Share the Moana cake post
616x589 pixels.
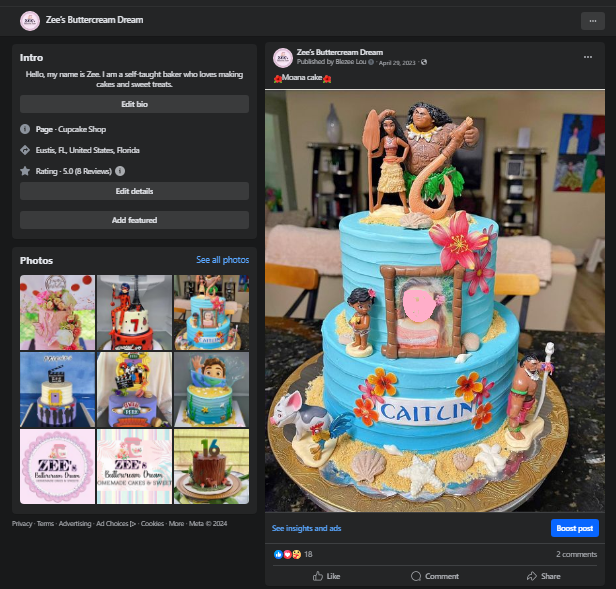[x=543, y=576]
